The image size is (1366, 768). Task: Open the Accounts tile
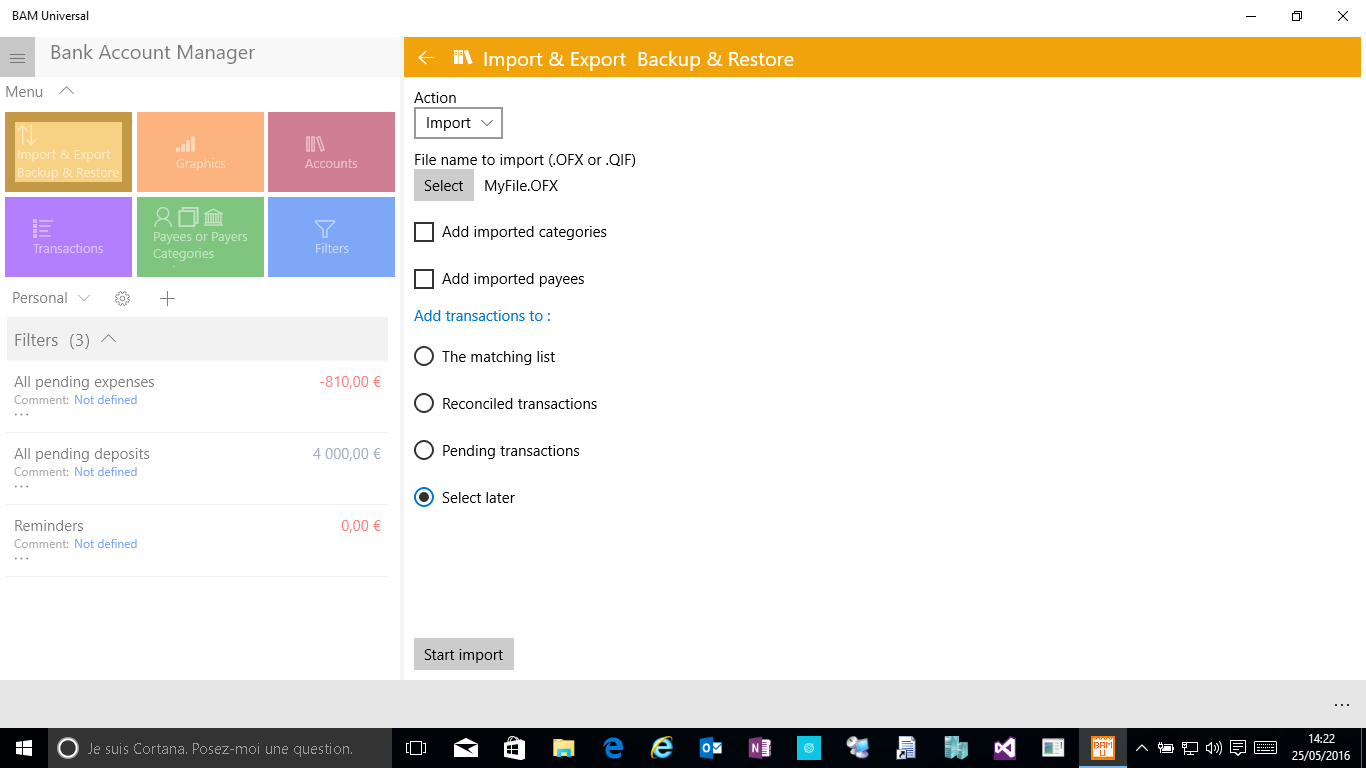tap(331, 152)
